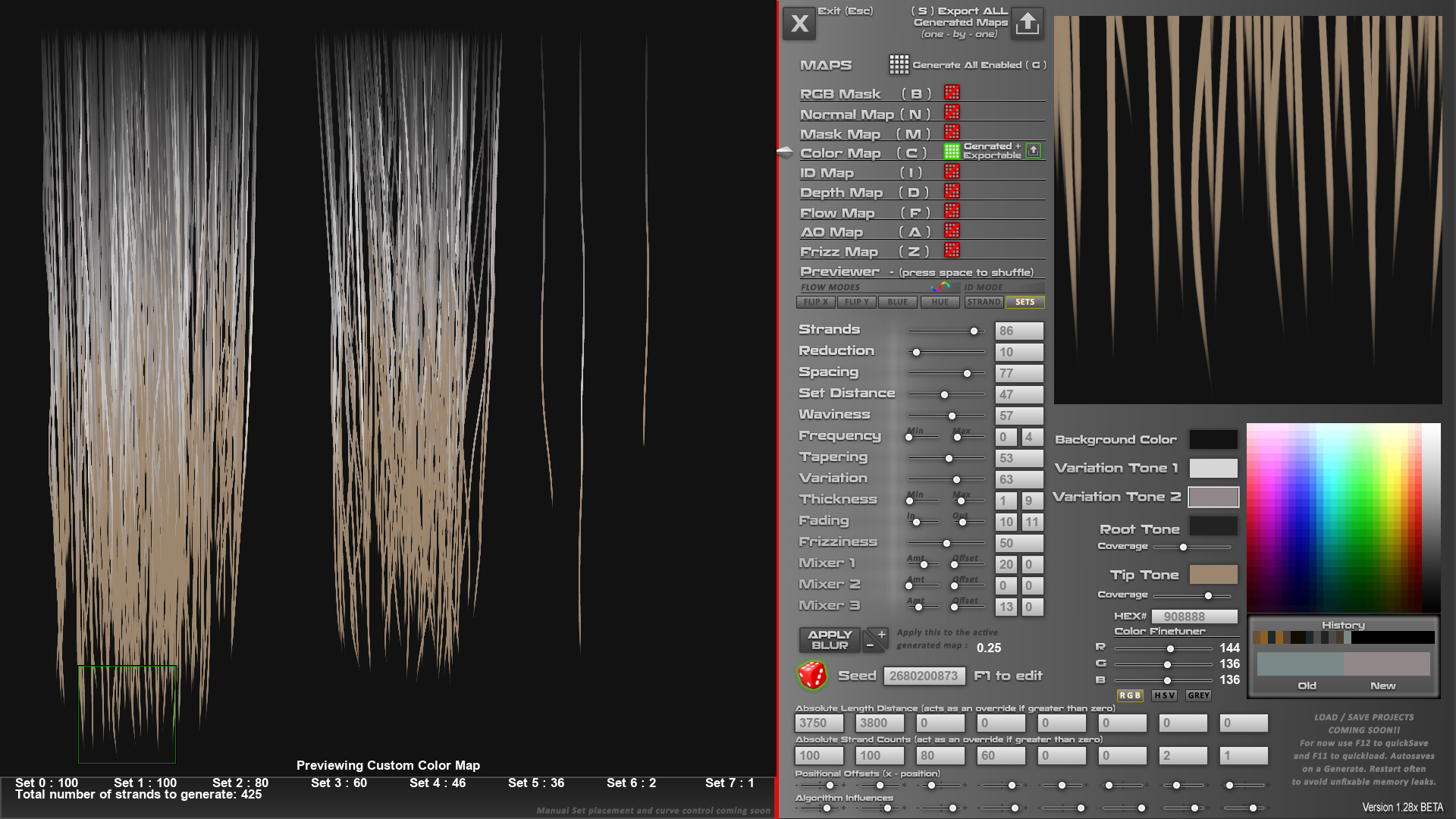The width and height of the screenshot is (1456, 819).
Task: Click the blur plus/minus icon
Action: 876,639
